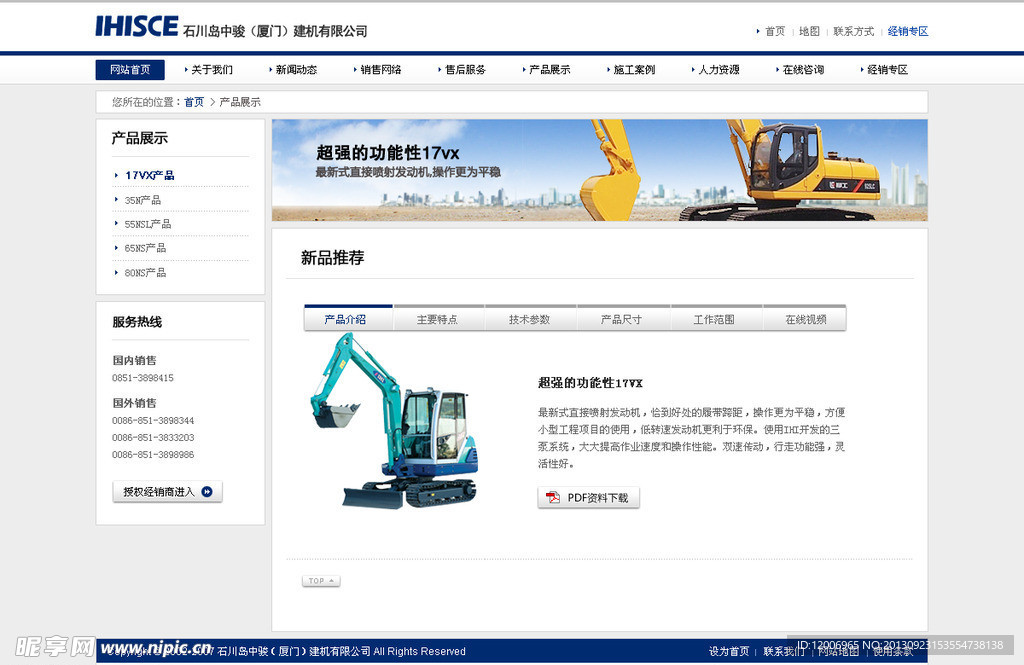Select 35N产品 in the sidebar list
Image resolution: width=1024 pixels, height=665 pixels.
(142, 200)
